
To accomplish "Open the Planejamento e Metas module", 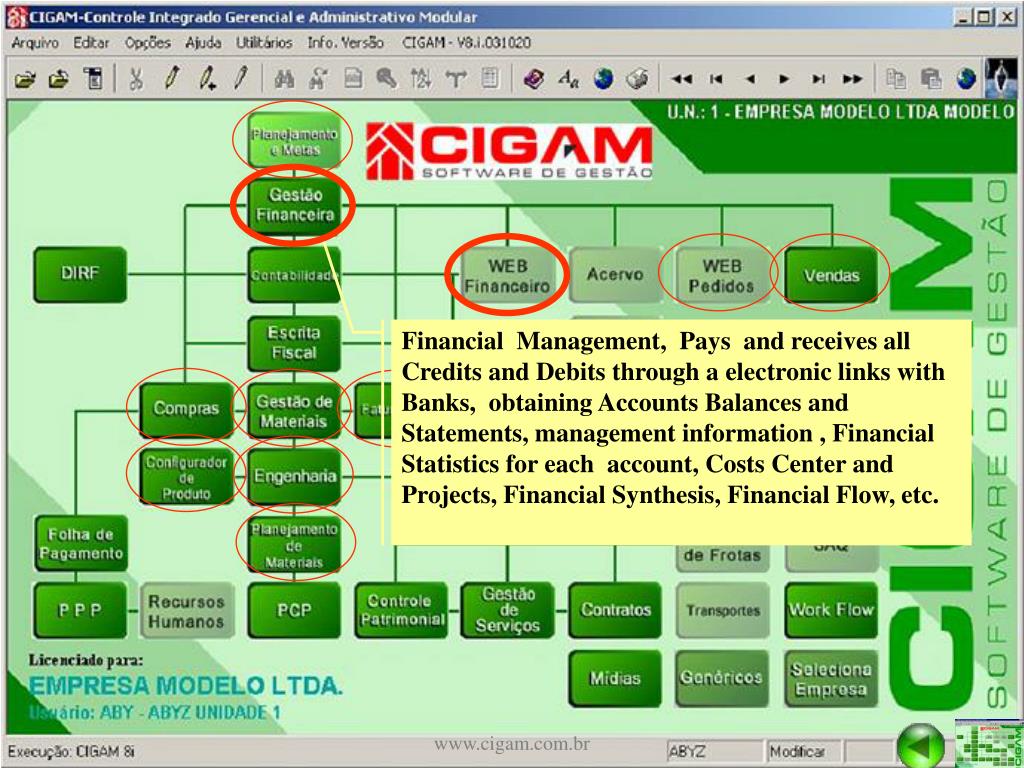I will pyautogui.click(x=294, y=141).
